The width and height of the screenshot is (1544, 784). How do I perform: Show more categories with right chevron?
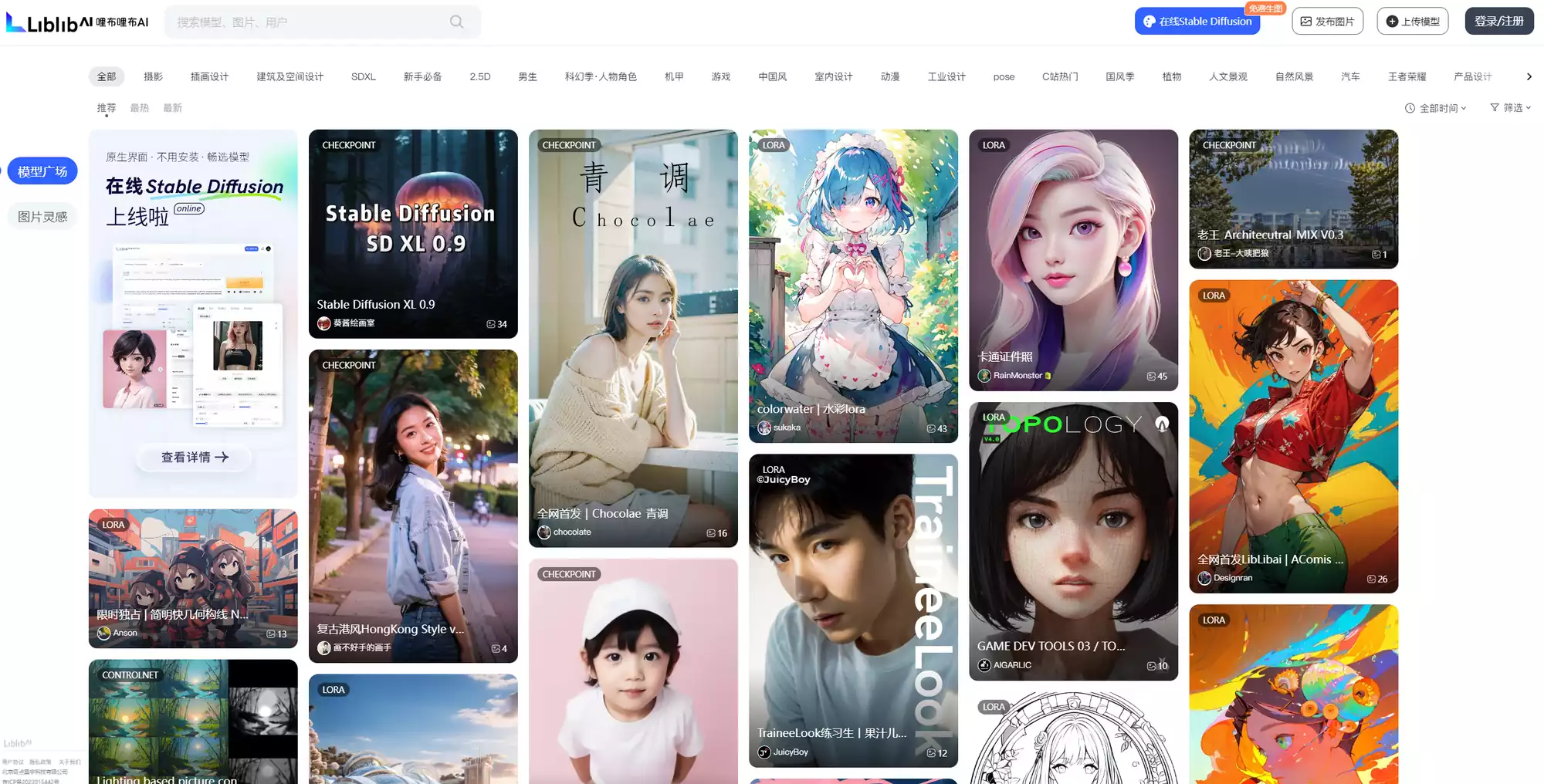pyautogui.click(x=1529, y=76)
